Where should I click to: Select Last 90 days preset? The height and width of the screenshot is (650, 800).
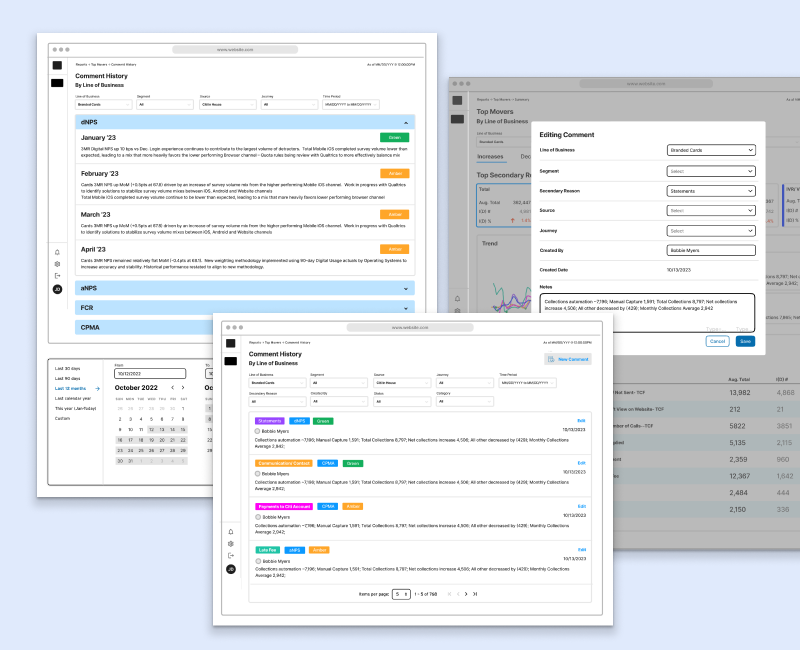[67, 379]
